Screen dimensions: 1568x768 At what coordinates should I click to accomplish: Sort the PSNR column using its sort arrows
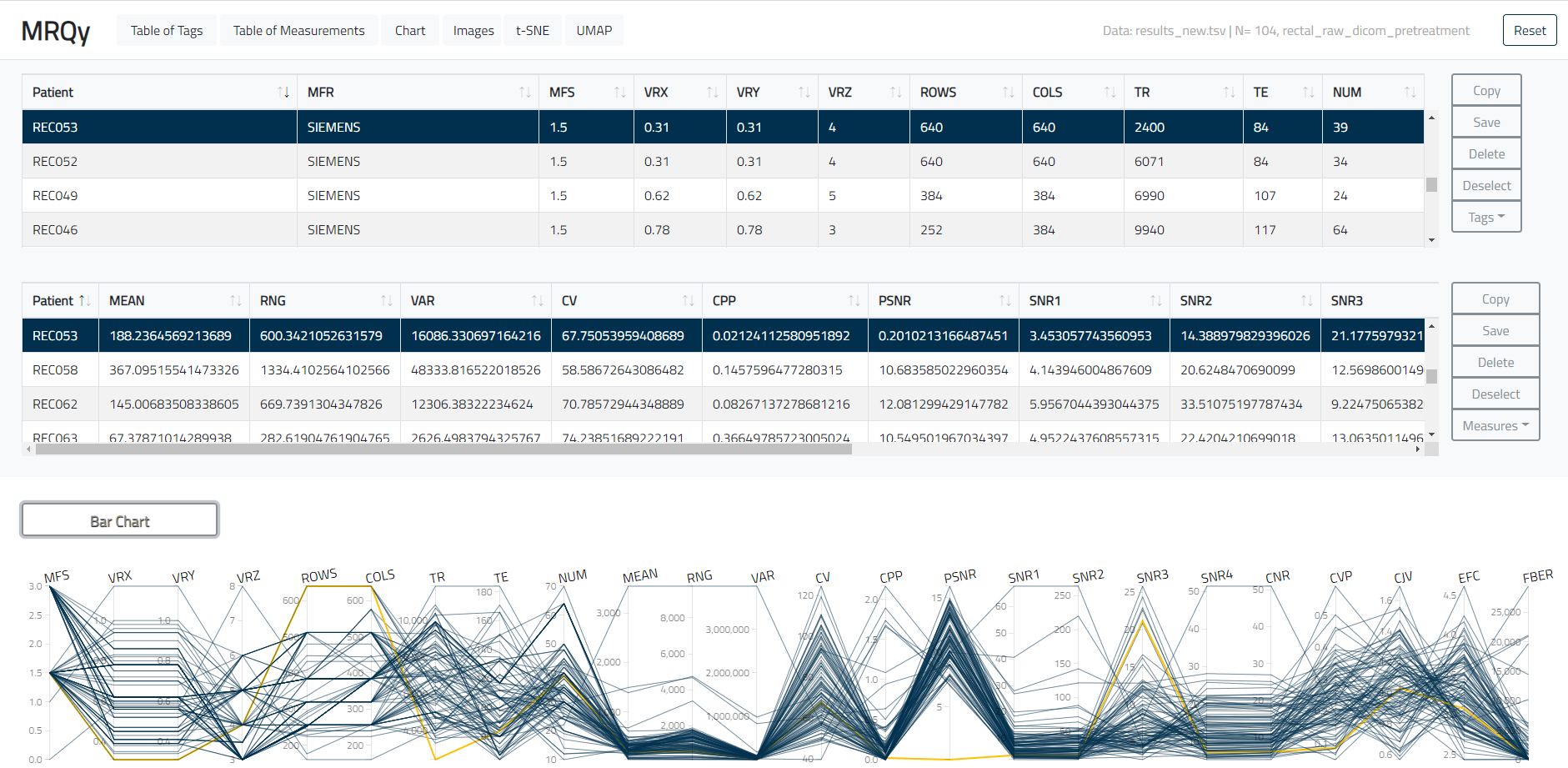pos(1005,300)
